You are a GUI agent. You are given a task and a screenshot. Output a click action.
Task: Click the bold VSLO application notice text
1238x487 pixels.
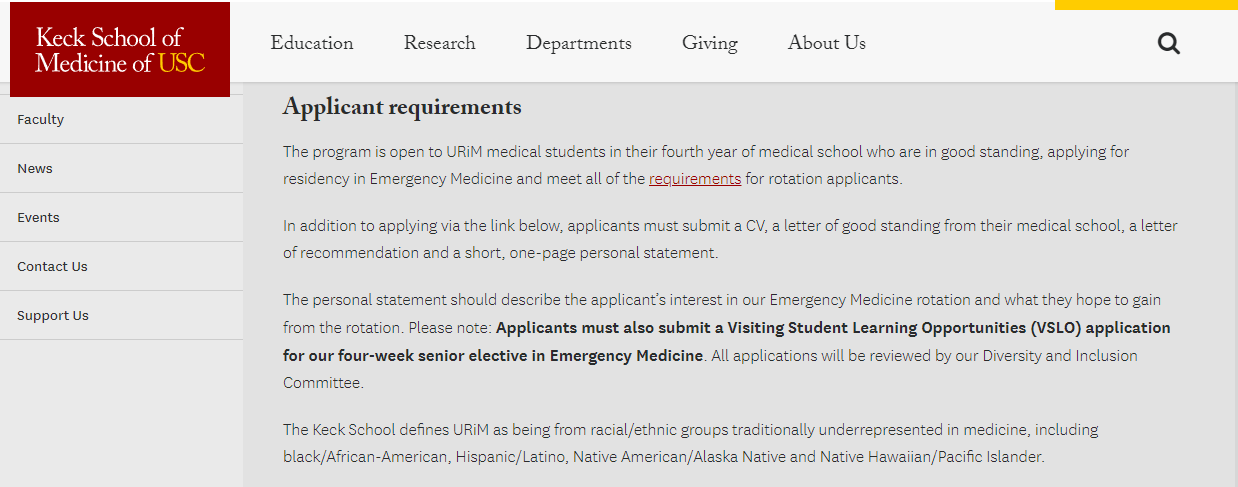[832, 328]
